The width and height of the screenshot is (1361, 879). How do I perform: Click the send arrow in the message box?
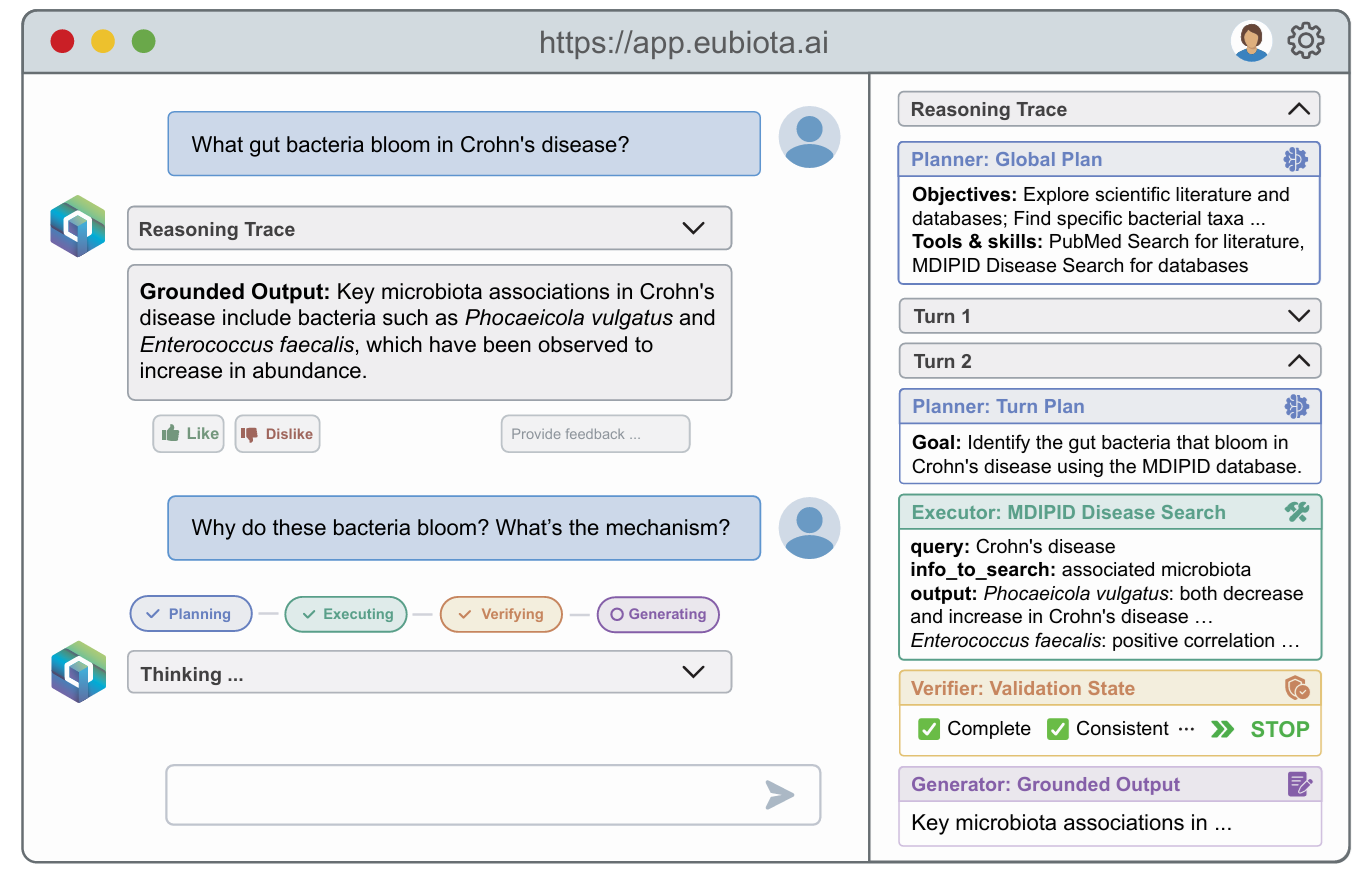(x=781, y=796)
